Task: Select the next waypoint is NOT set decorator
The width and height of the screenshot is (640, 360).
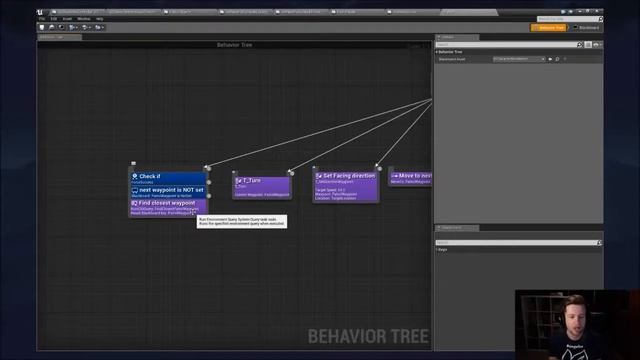Action: (x=168, y=192)
